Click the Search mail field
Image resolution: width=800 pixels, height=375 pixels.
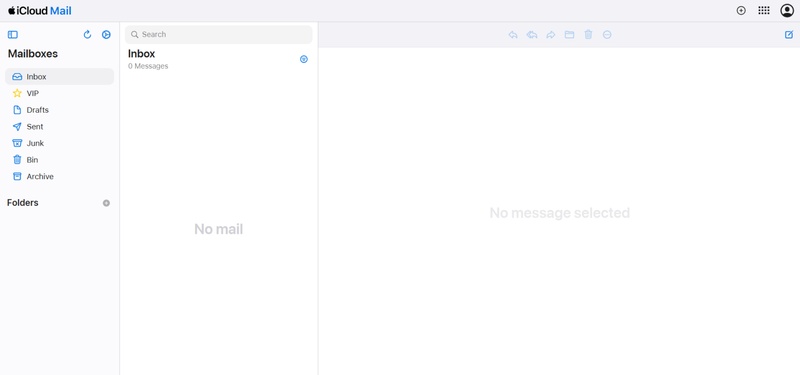(218, 35)
